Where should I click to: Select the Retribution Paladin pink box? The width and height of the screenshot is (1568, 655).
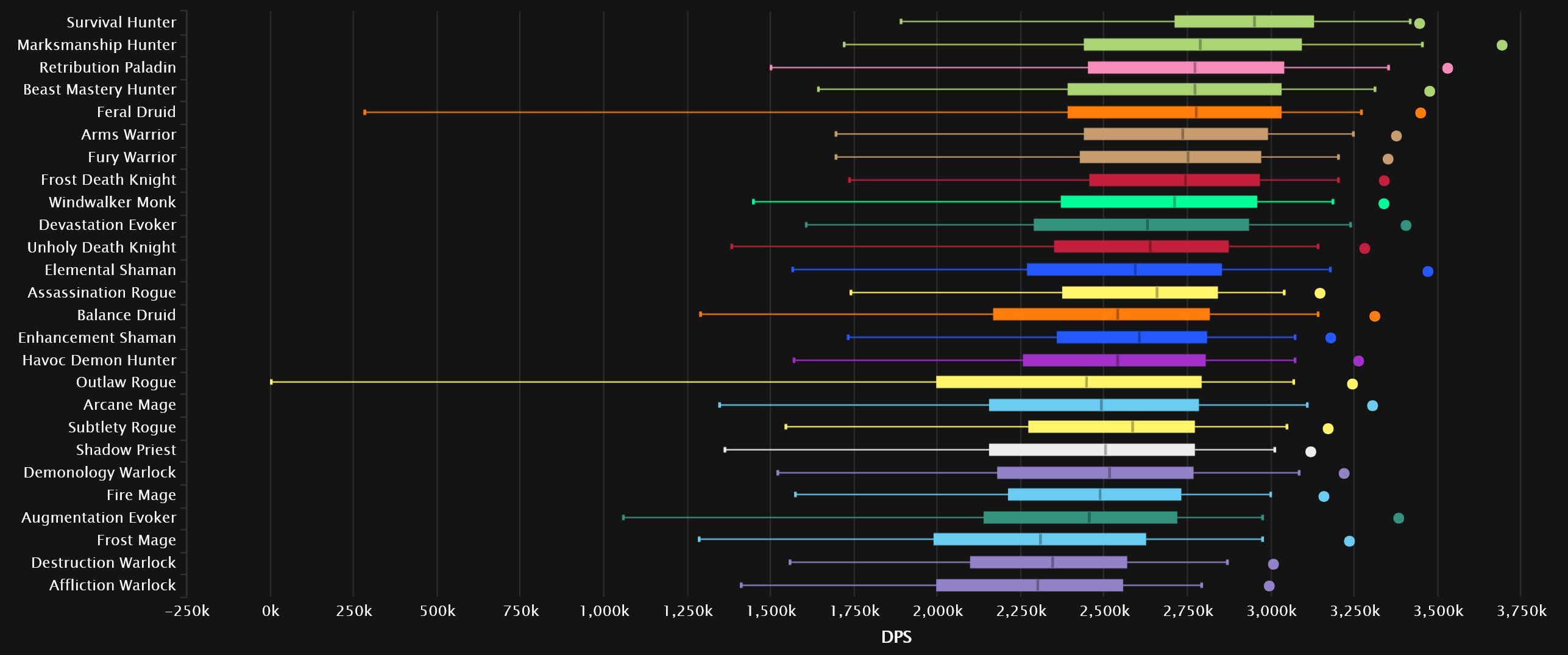tap(1186, 68)
